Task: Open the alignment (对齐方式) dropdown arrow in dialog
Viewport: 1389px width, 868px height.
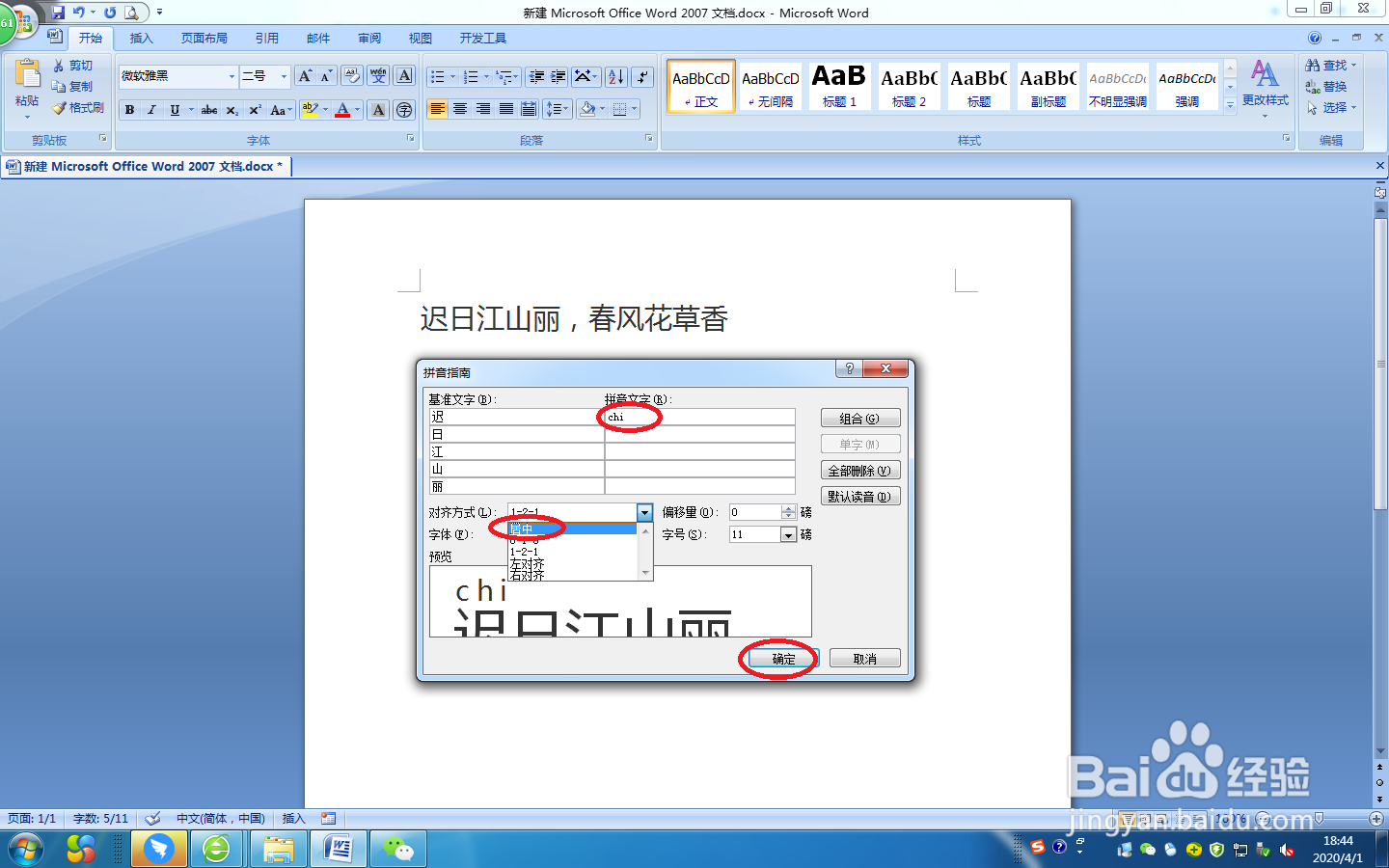Action: coord(644,512)
